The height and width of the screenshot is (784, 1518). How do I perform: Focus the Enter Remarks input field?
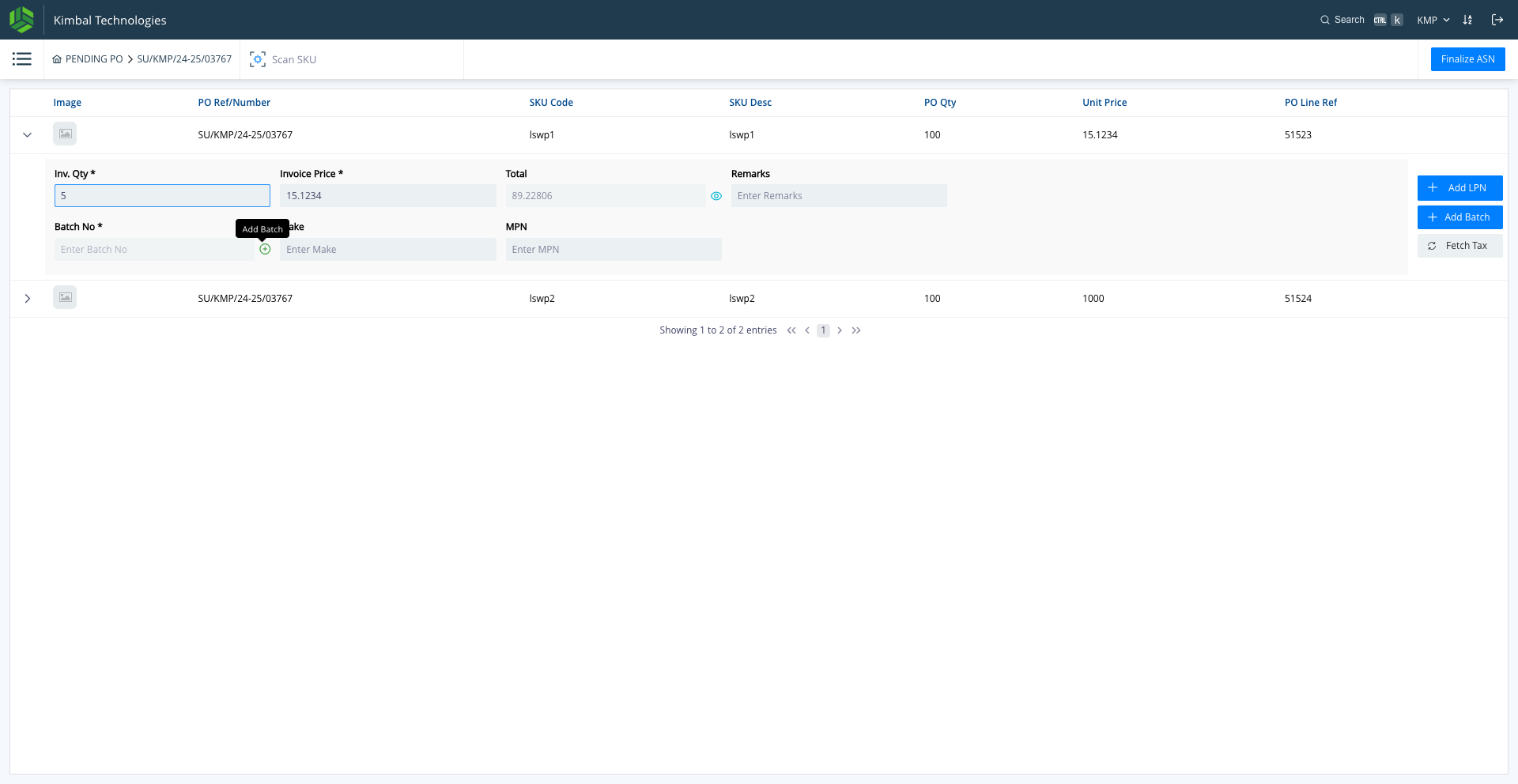838,196
